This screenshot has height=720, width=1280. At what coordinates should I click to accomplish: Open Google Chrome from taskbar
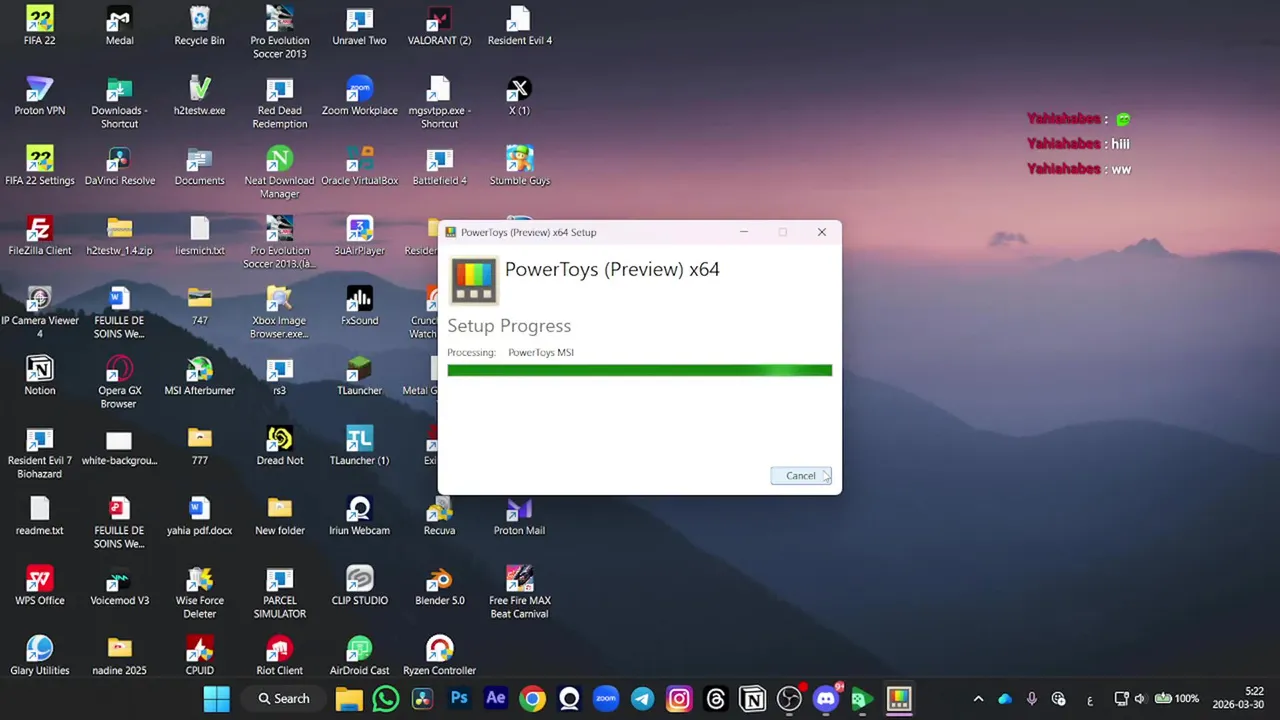(x=532, y=699)
